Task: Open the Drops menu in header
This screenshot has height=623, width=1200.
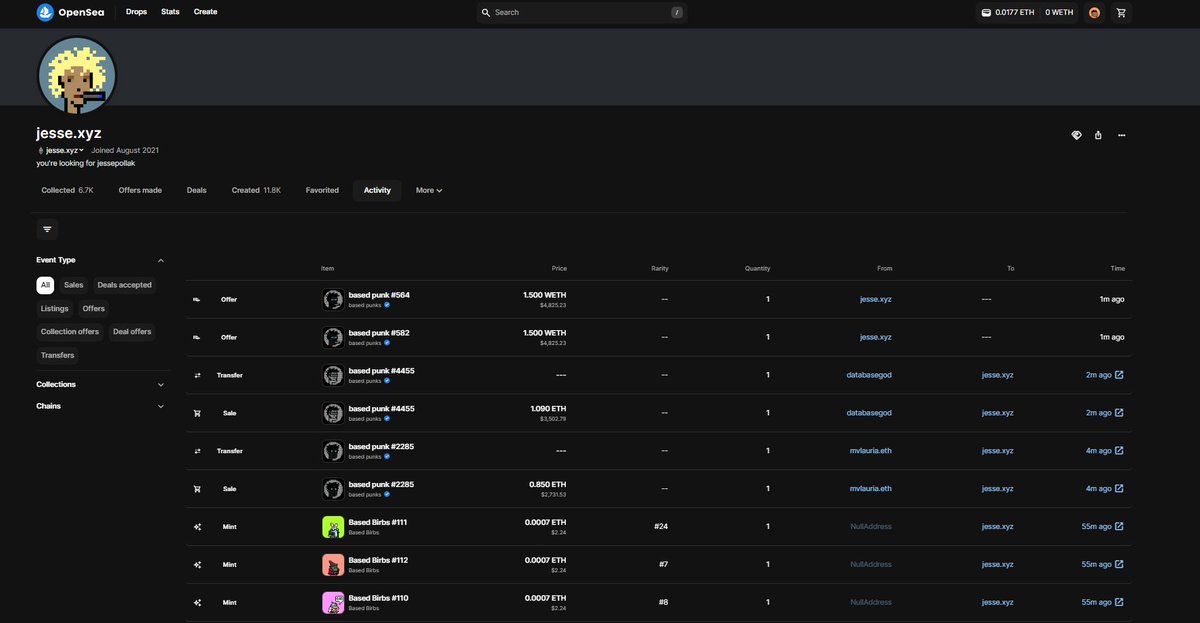Action: pyautogui.click(x=136, y=12)
